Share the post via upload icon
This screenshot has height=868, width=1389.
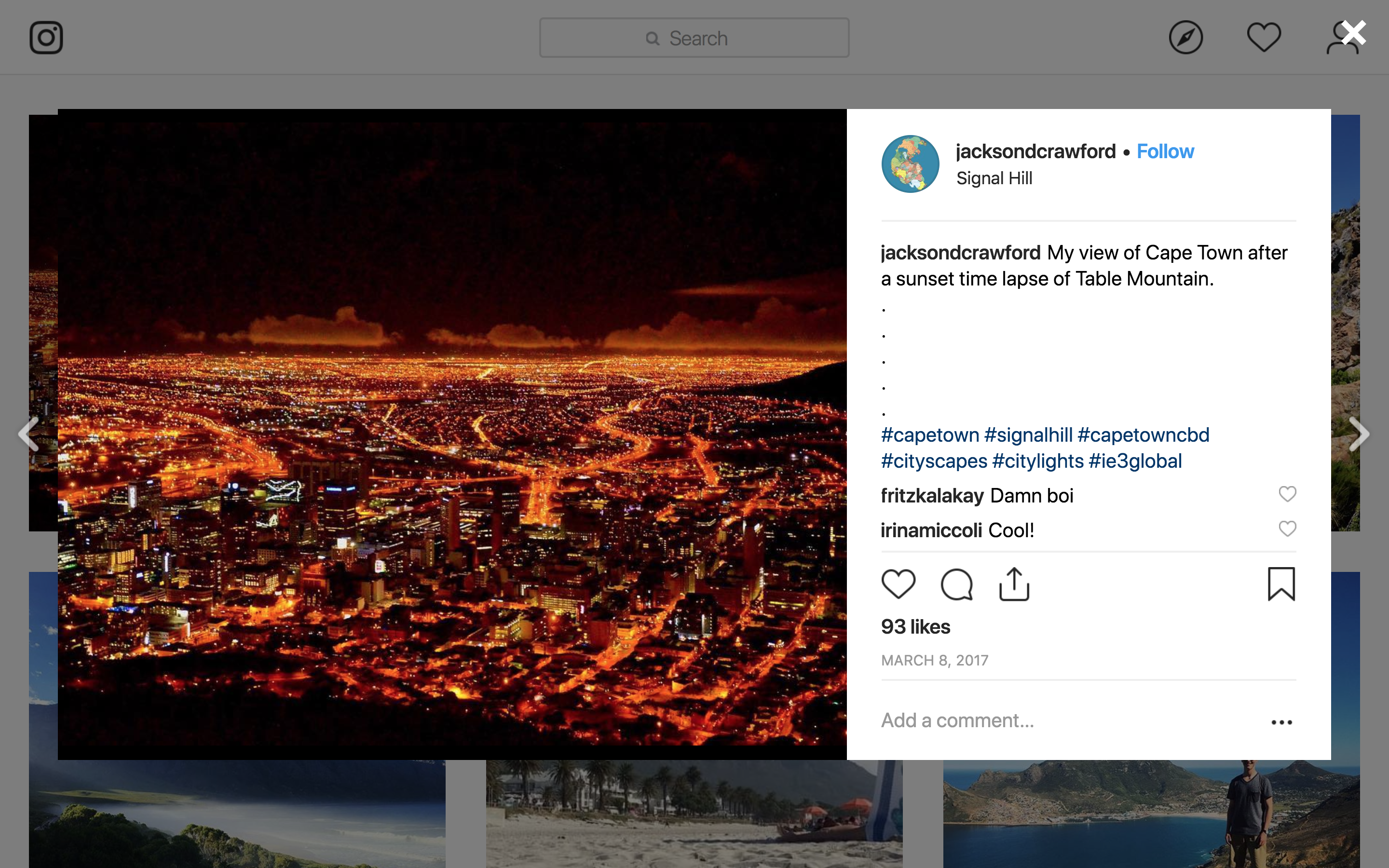point(1014,584)
